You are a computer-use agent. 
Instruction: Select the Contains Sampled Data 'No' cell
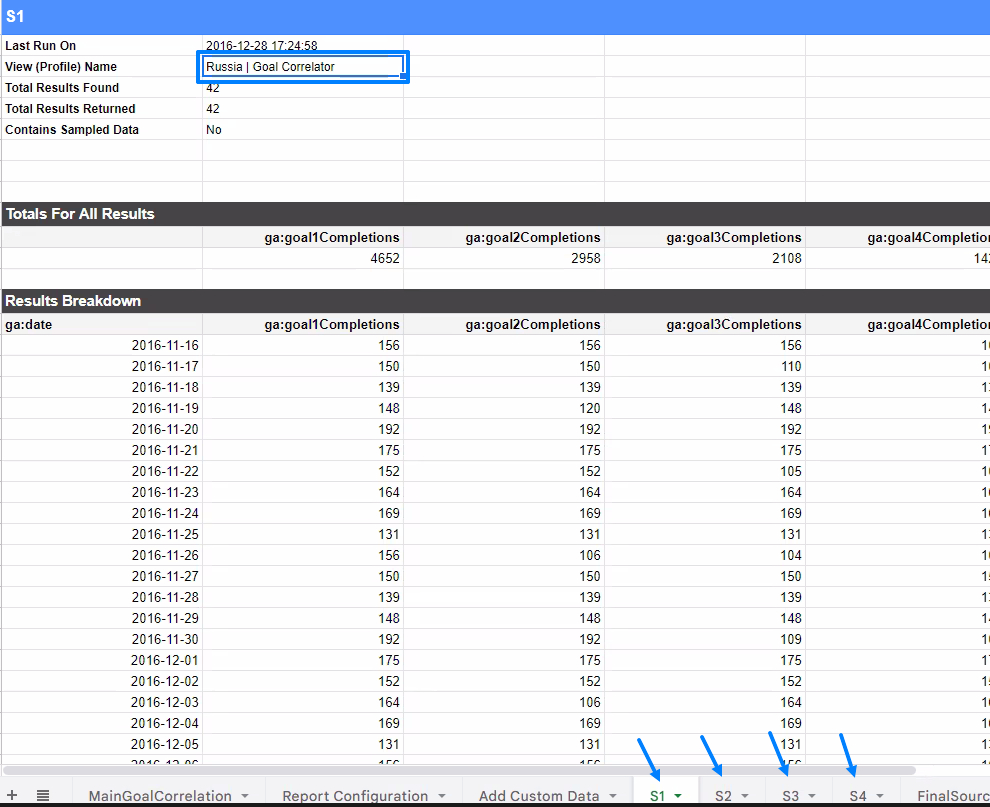coord(303,130)
